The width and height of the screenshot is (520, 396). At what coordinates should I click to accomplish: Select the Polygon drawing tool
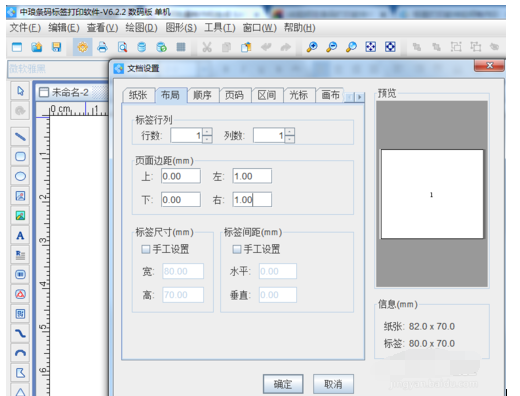pyautogui.click(x=20, y=373)
